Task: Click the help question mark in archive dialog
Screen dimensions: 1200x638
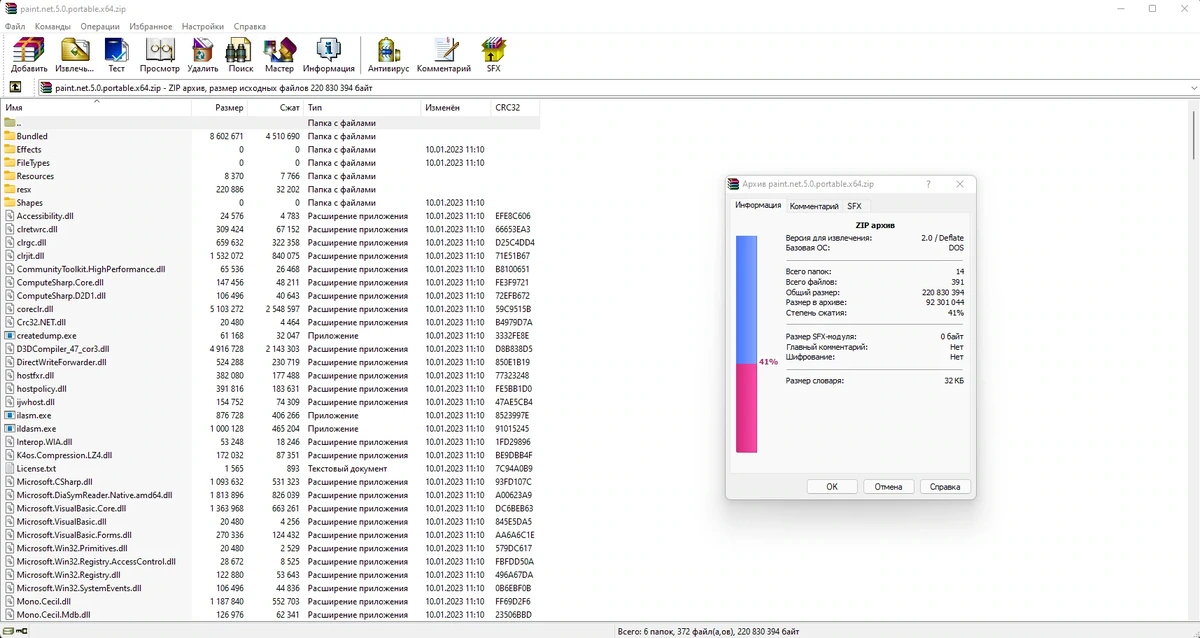Action: point(929,184)
